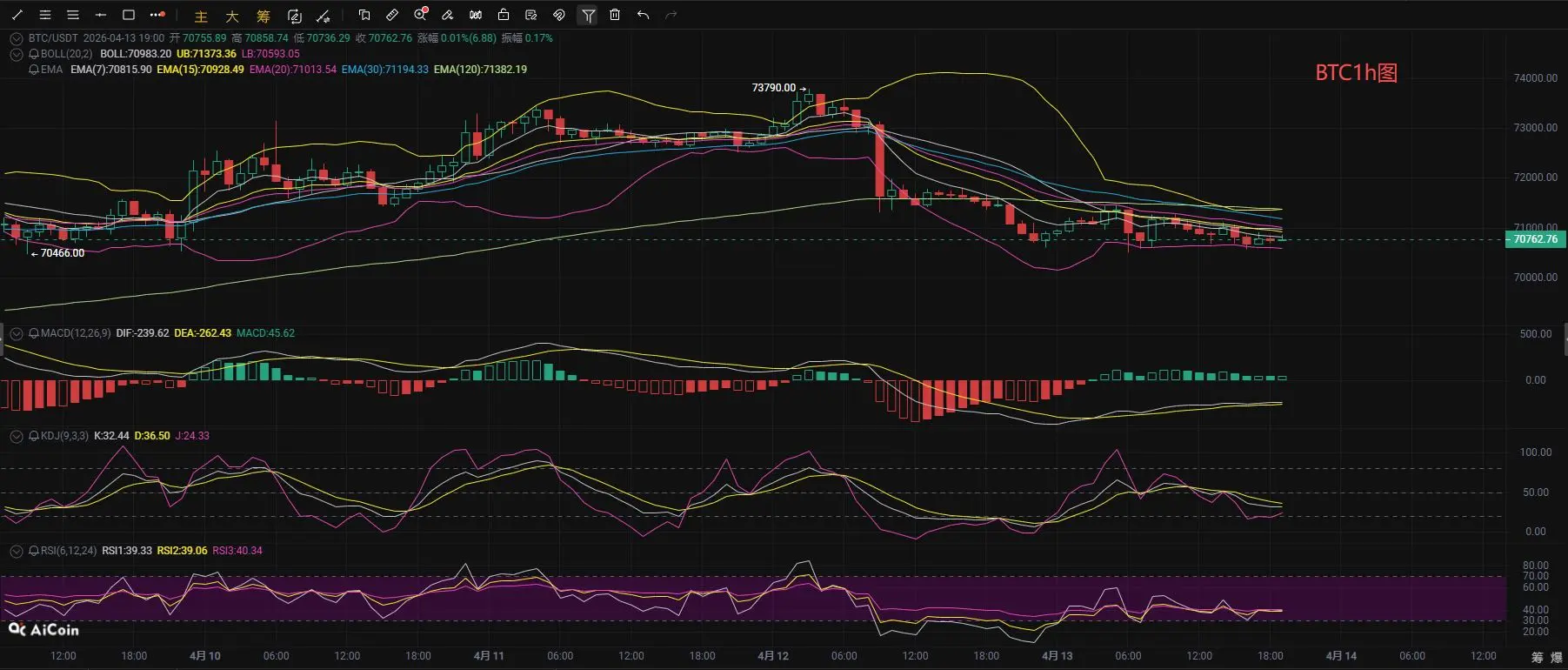The width and height of the screenshot is (1568, 670).
Task: Click the 4月 11 date on time axis
Action: click(489, 656)
